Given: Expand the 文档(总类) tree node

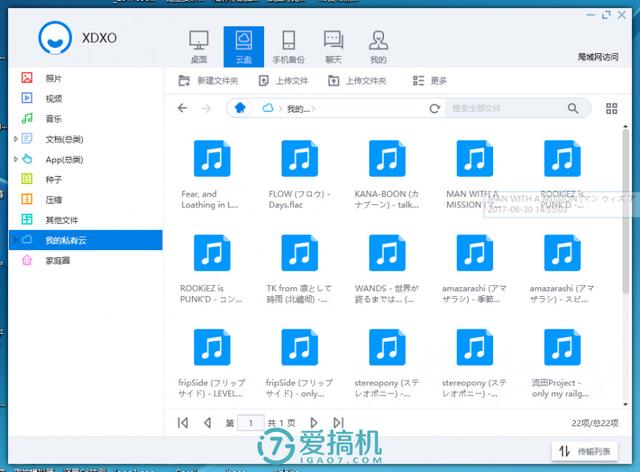Looking at the screenshot, I should point(16,139).
